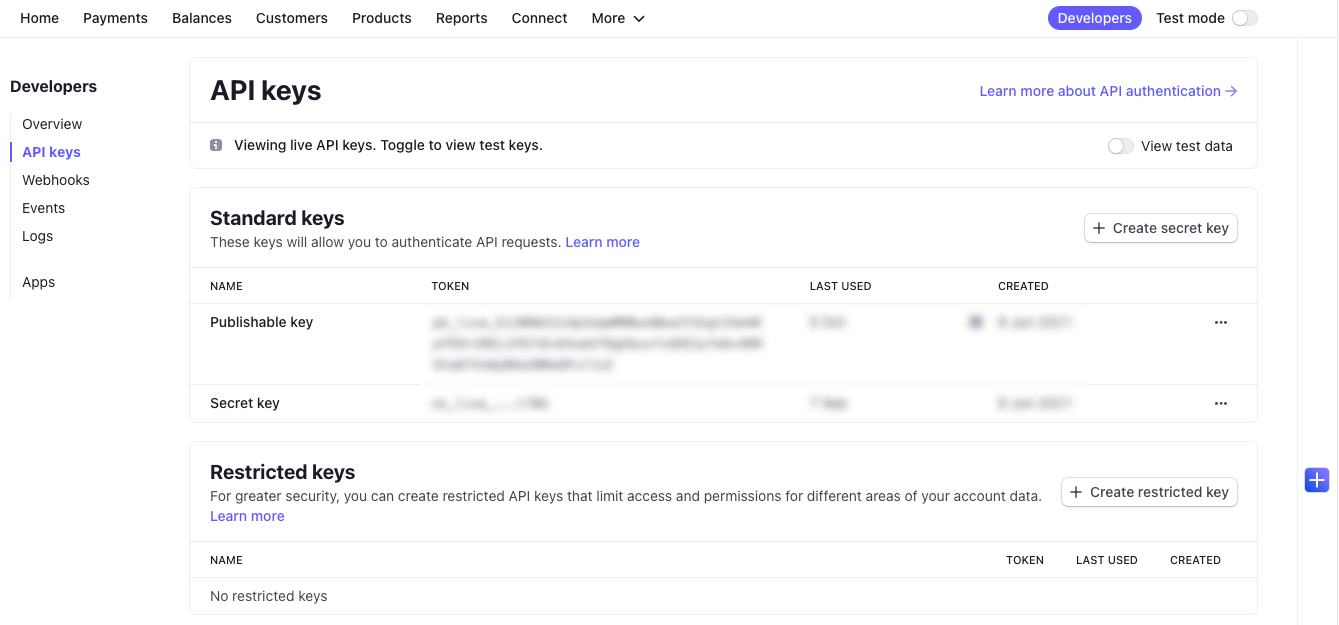Viewport: 1339px width, 625px height.
Task: Click Create restricted key button
Action: coord(1148,492)
